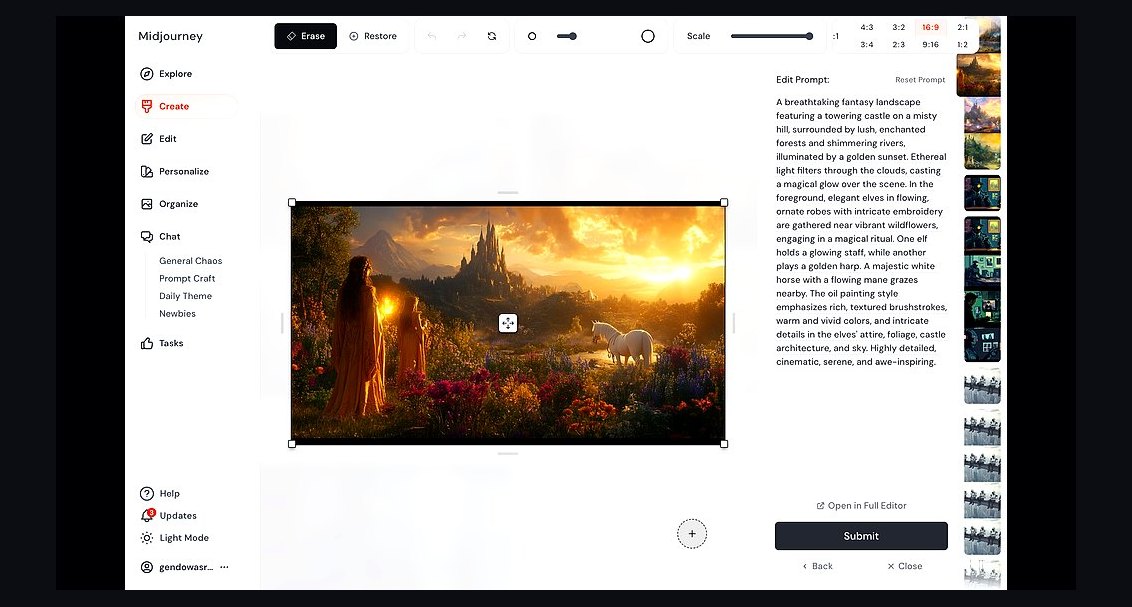Adjust the brush size slider knob
The width and height of the screenshot is (1132, 607).
click(x=572, y=36)
